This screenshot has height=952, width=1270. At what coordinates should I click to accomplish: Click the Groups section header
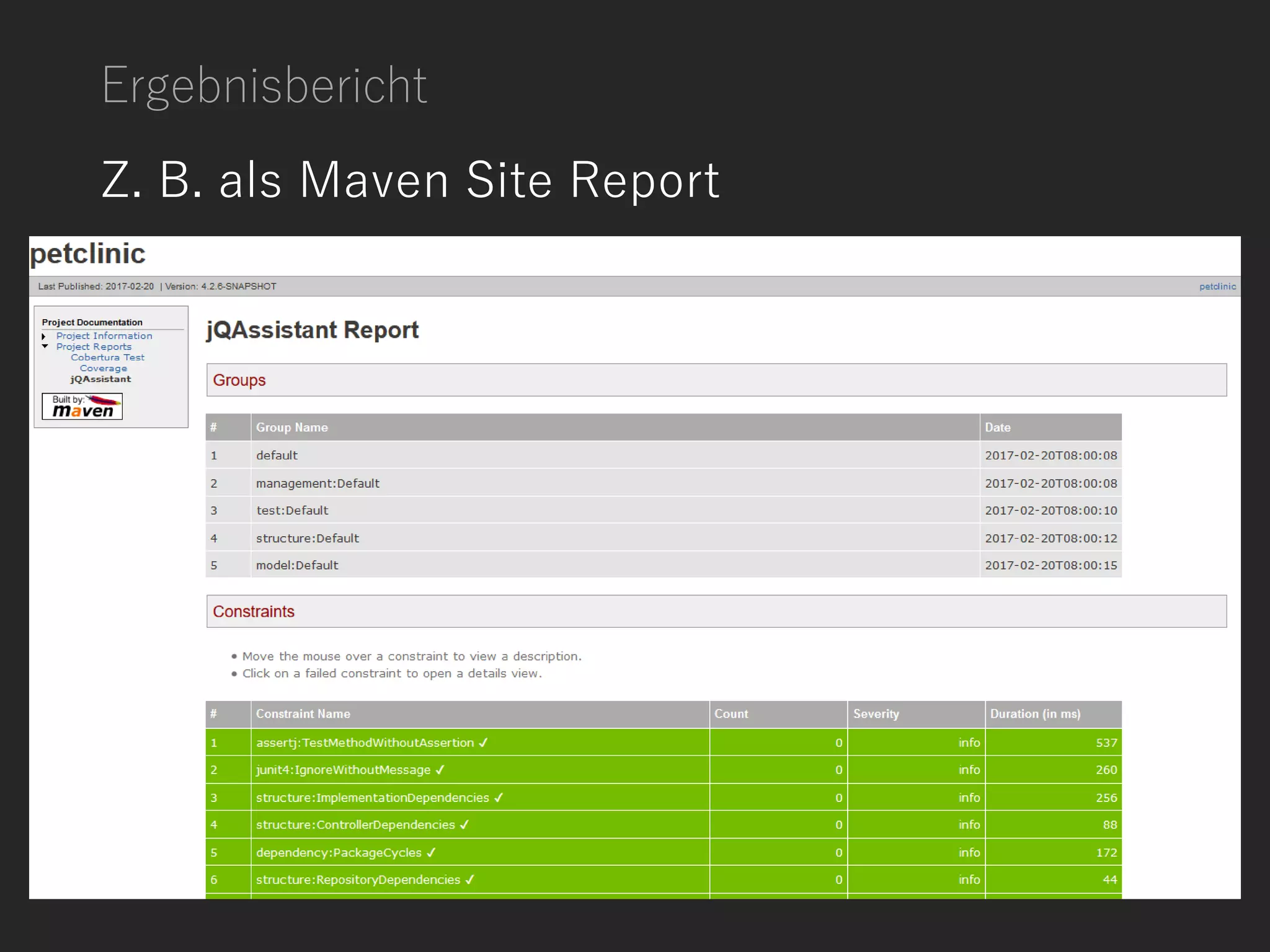coord(716,380)
